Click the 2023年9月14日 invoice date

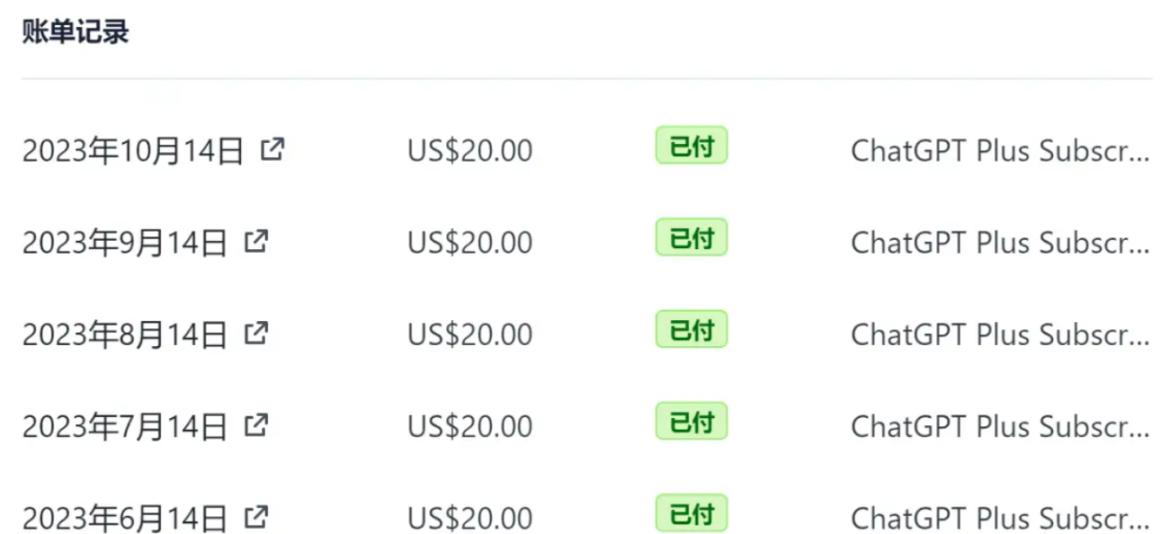pyautogui.click(x=124, y=243)
